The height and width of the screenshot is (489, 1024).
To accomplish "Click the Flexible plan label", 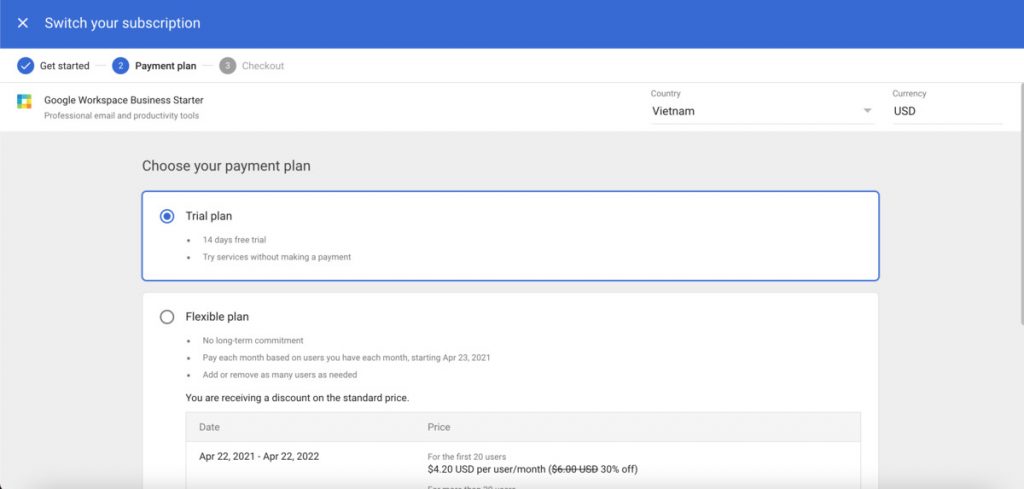I will click(217, 317).
